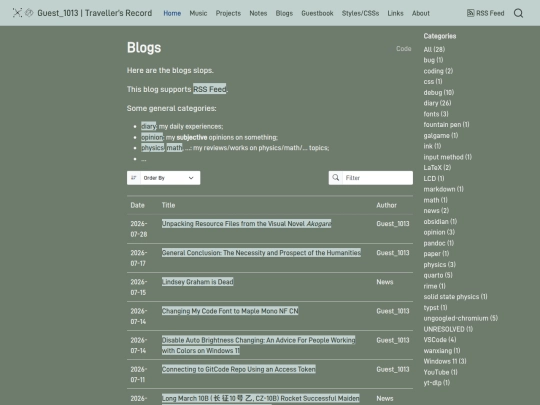This screenshot has width=540, height=405.
Task: Click the Title column header
Action: point(168,205)
